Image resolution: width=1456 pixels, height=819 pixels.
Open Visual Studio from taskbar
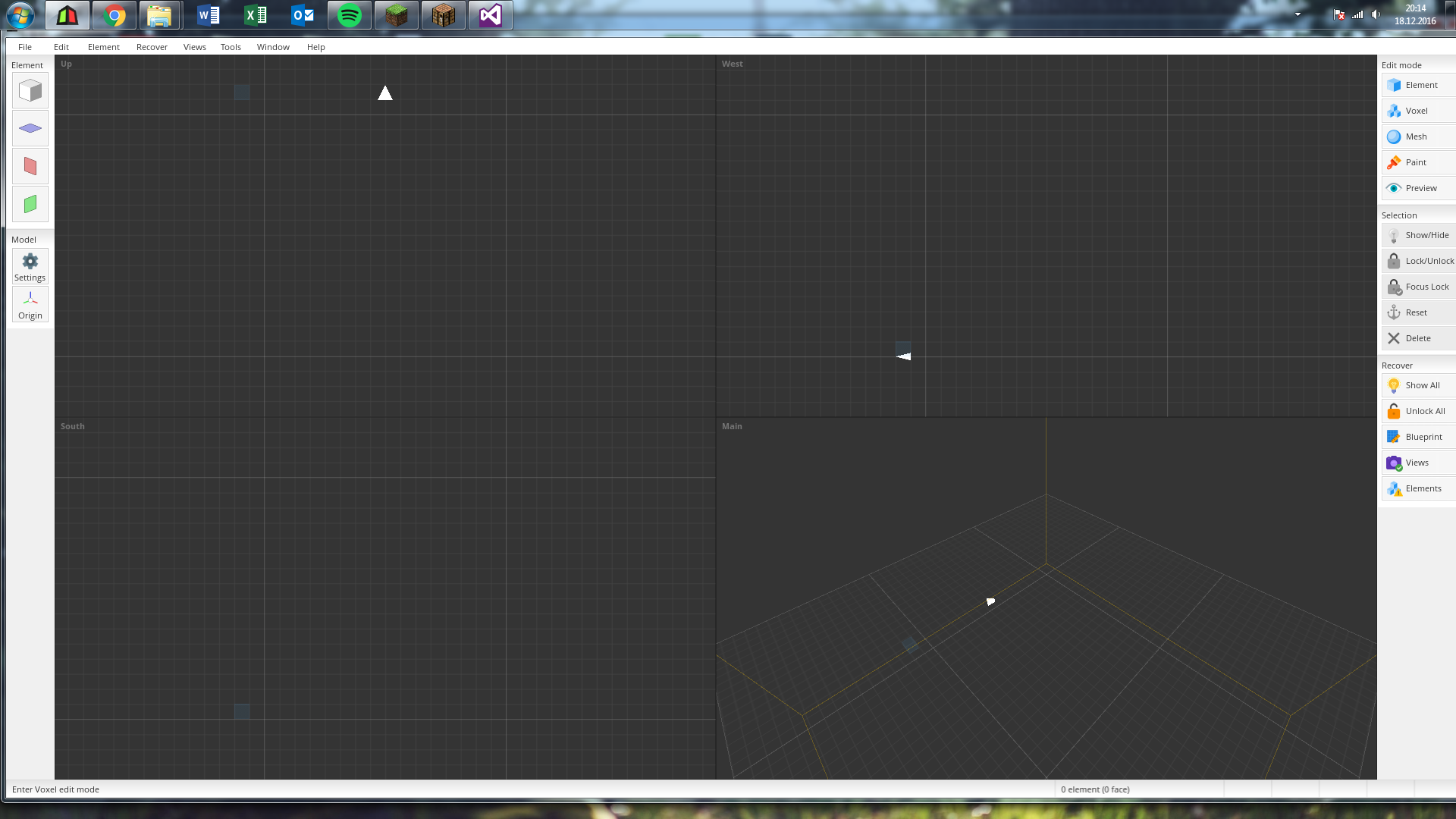491,15
